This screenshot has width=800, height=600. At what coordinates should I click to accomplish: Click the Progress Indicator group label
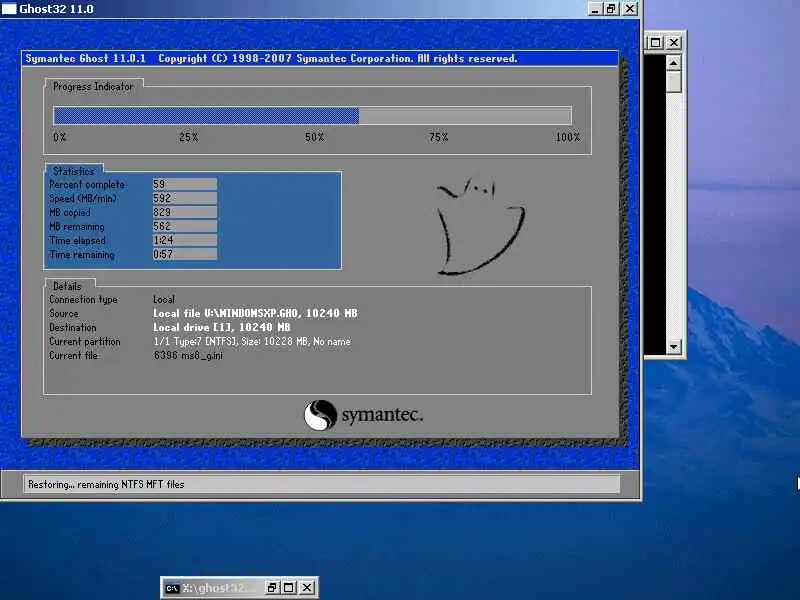point(93,87)
